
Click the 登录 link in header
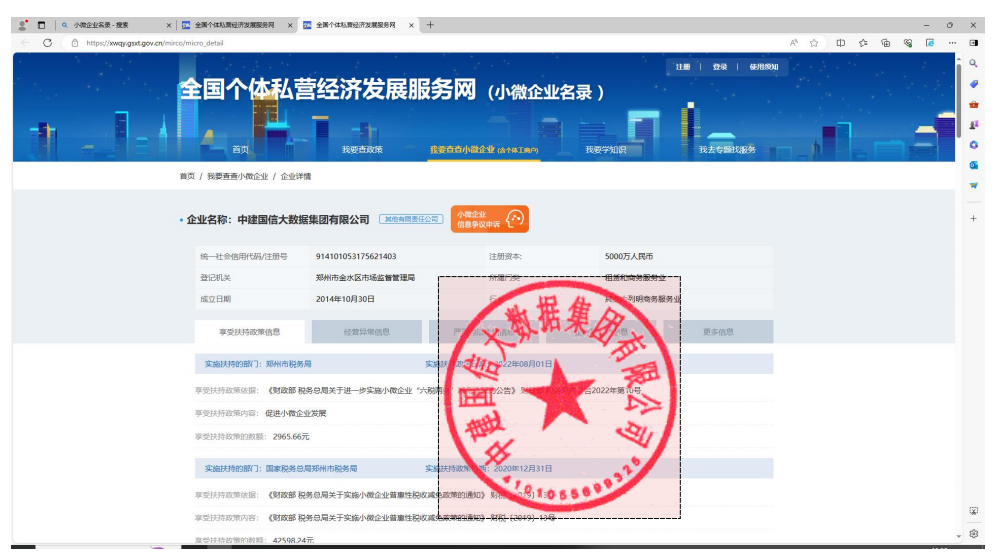tap(719, 67)
